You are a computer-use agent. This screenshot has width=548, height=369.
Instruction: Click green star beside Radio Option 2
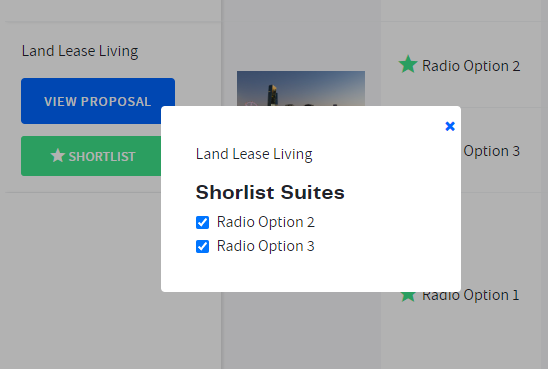click(408, 65)
